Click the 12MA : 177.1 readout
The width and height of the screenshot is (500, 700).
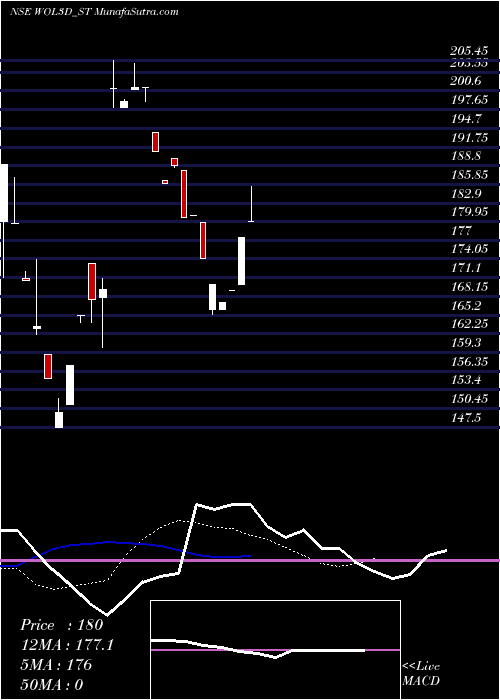(x=67, y=645)
